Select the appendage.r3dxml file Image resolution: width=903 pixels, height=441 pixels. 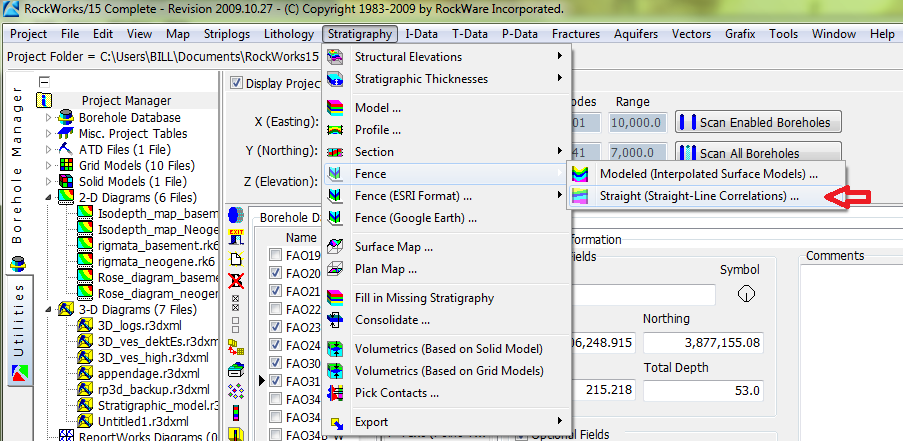tap(149, 373)
